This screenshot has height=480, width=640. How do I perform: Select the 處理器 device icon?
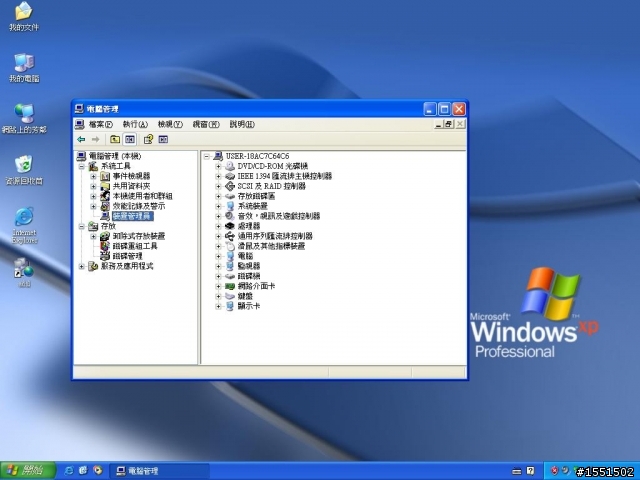click(230, 226)
